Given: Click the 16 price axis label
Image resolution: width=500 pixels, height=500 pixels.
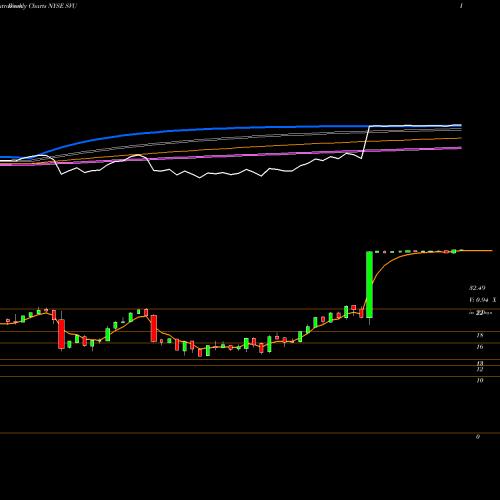Looking at the screenshot, I should point(480,347).
